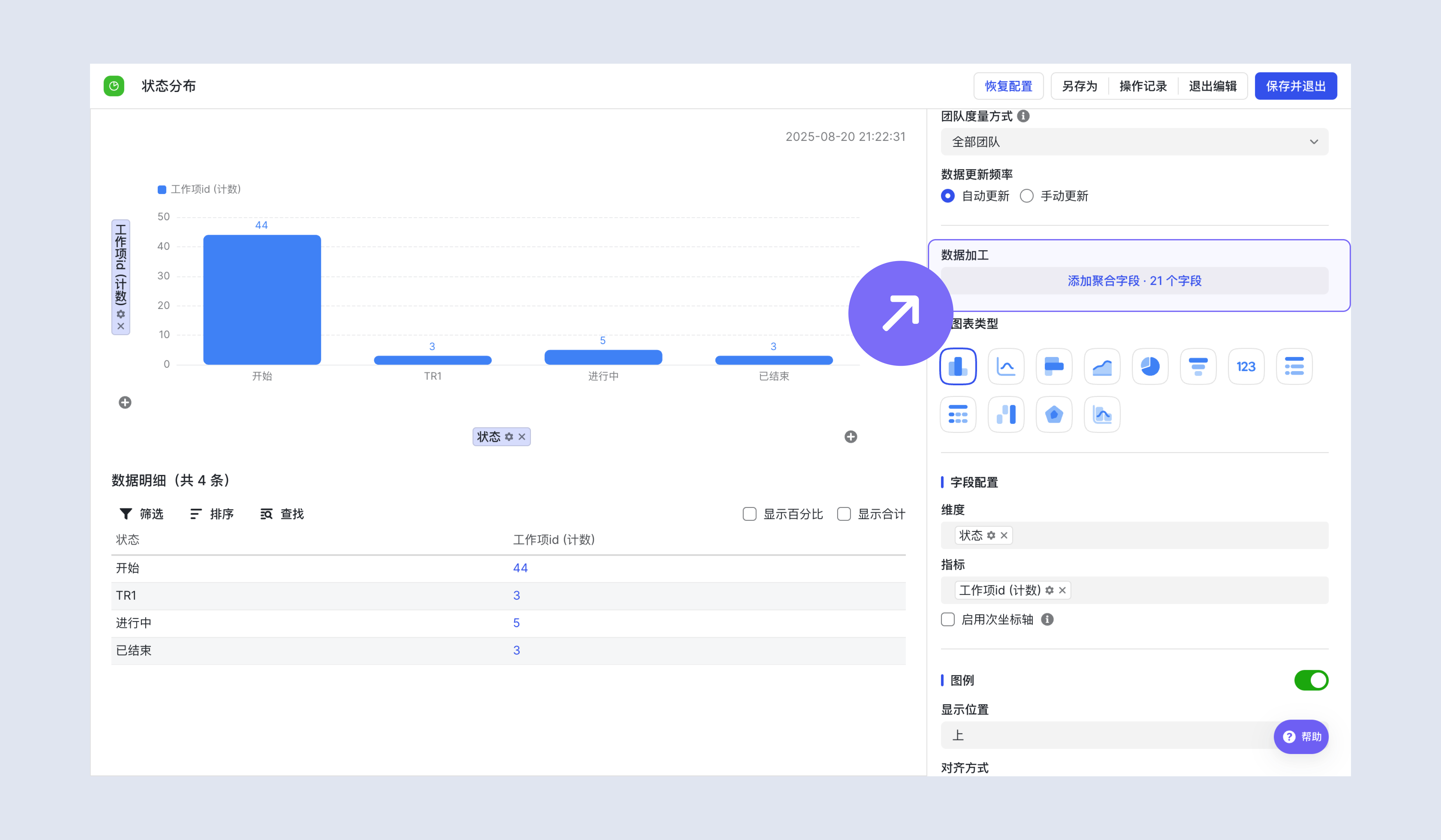Click the 开始 bar in the chart

pyautogui.click(x=262, y=299)
